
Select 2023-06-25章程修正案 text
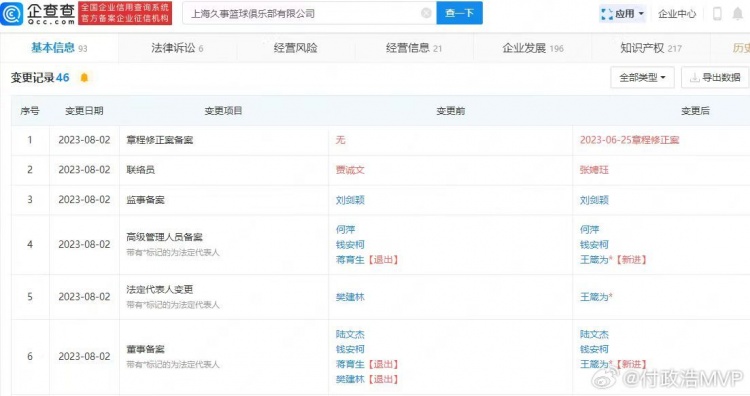[629, 140]
